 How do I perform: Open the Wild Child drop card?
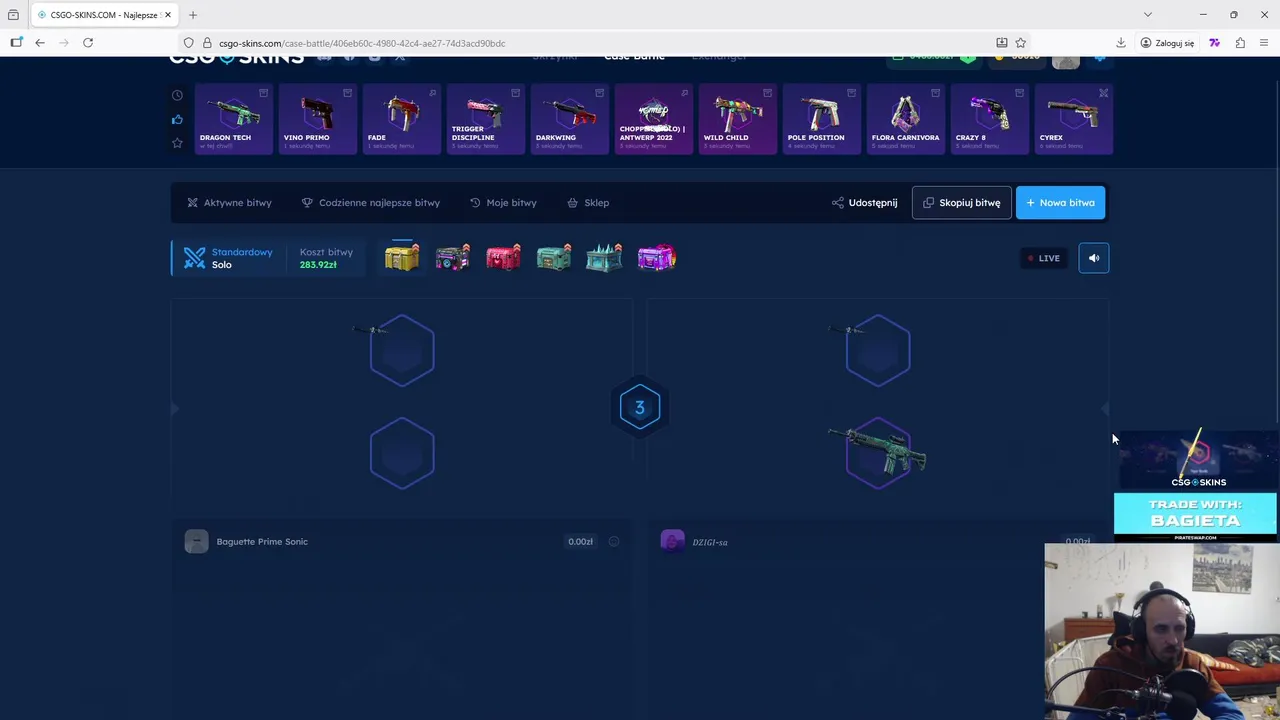738,119
